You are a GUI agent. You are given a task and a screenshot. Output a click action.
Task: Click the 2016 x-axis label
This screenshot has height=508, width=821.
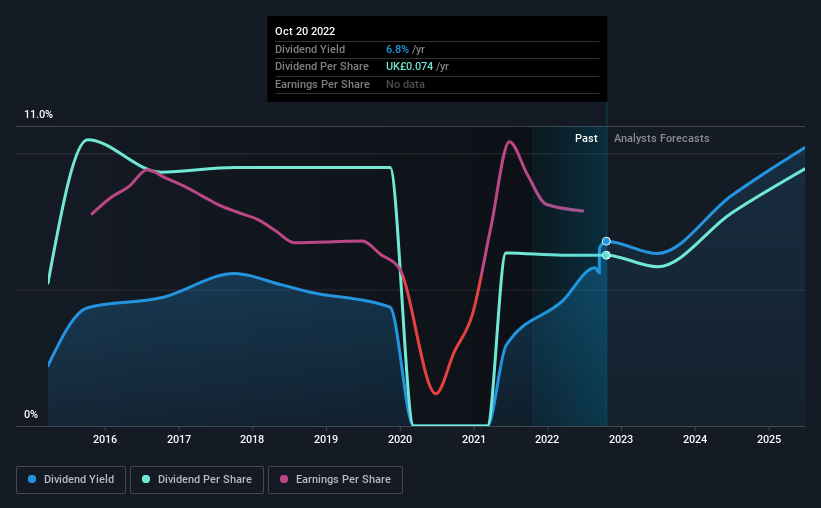click(105, 439)
